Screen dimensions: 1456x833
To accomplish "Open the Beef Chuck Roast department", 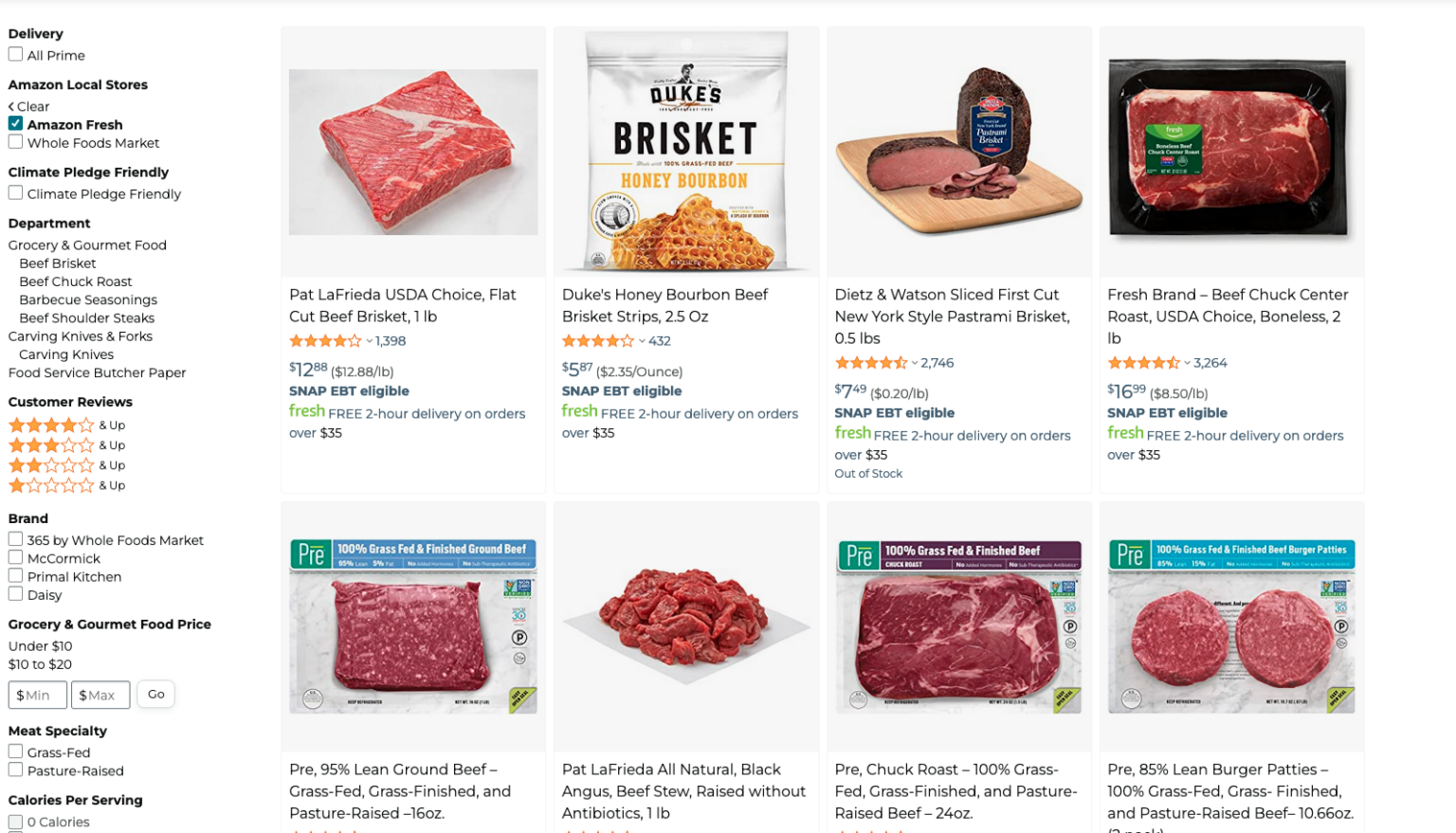I will [x=76, y=281].
